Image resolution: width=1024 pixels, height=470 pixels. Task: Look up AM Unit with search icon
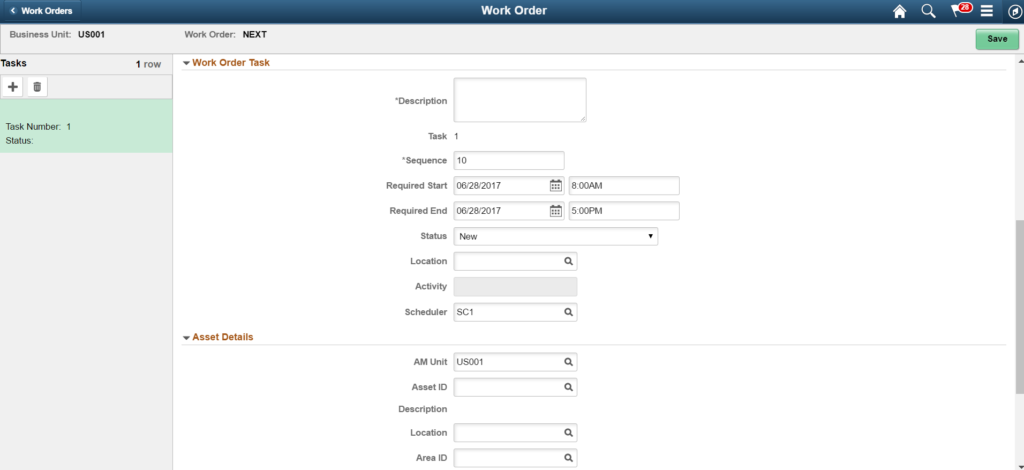568,362
